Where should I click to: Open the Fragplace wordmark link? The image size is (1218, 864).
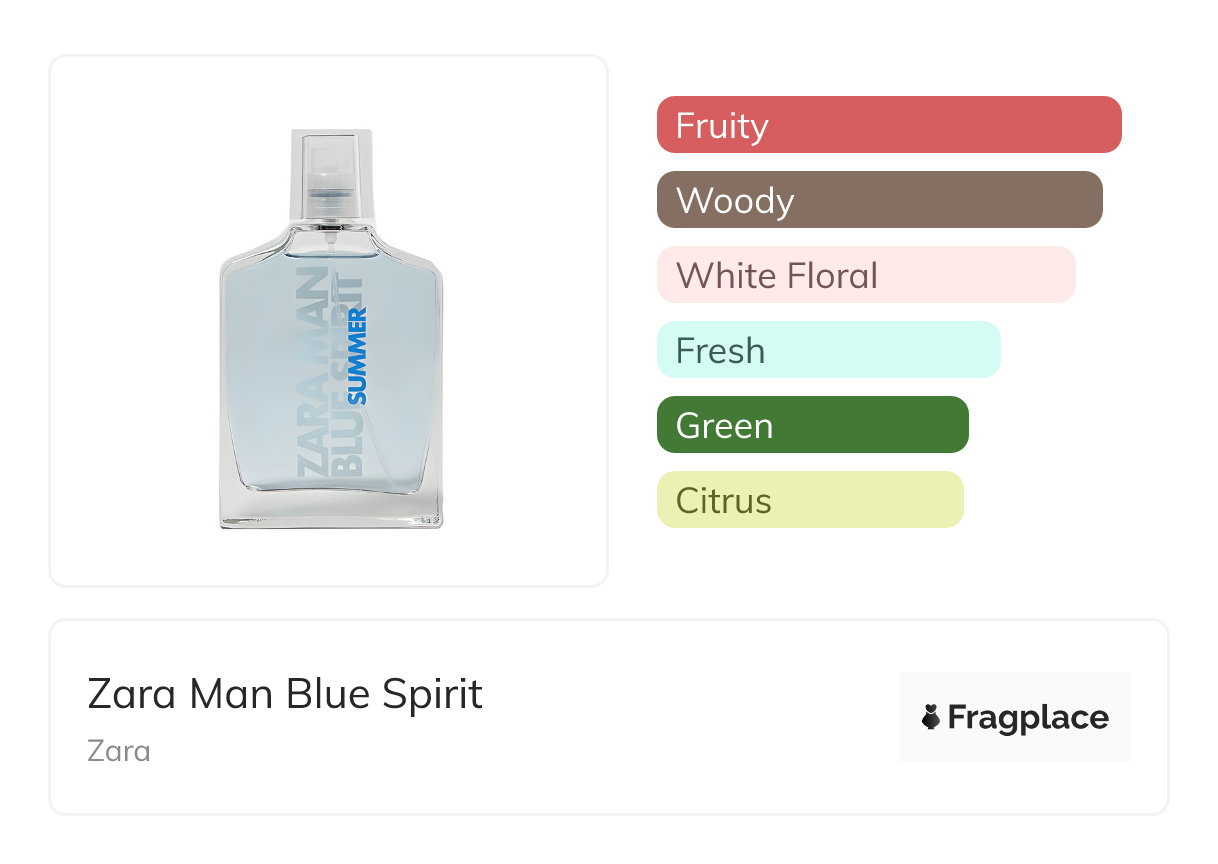point(1028,717)
